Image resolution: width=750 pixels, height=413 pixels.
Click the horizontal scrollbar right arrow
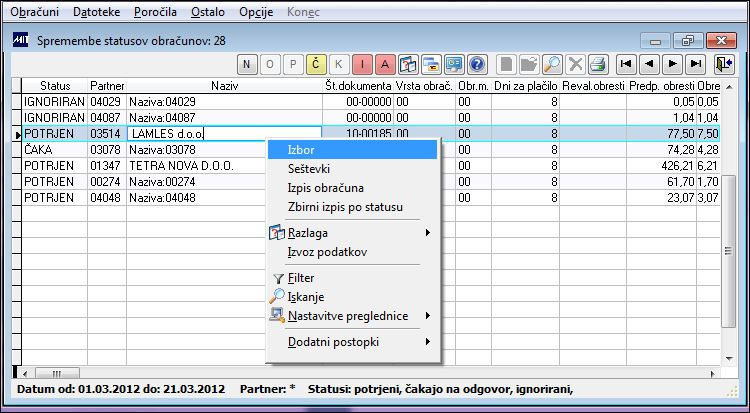712,374
